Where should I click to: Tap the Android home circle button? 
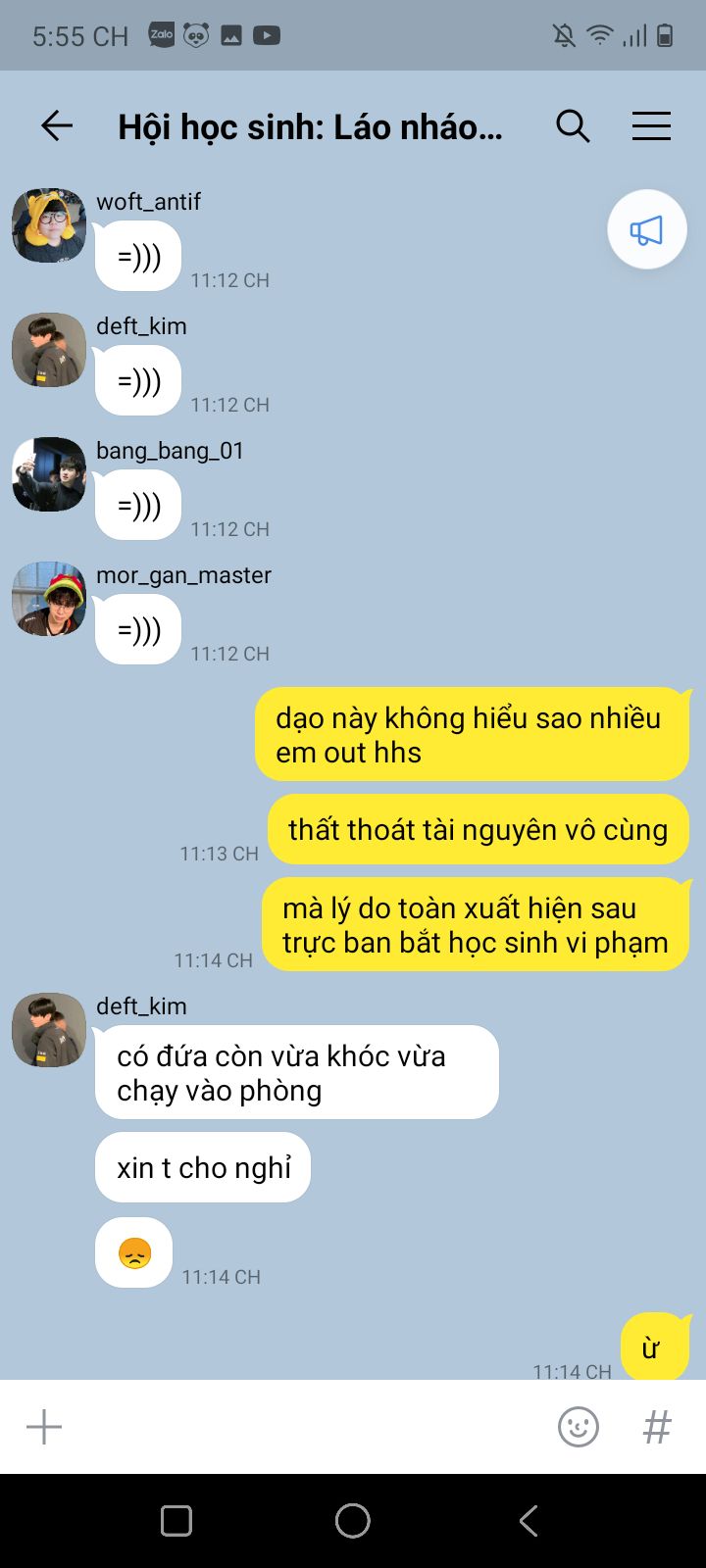(353, 1521)
